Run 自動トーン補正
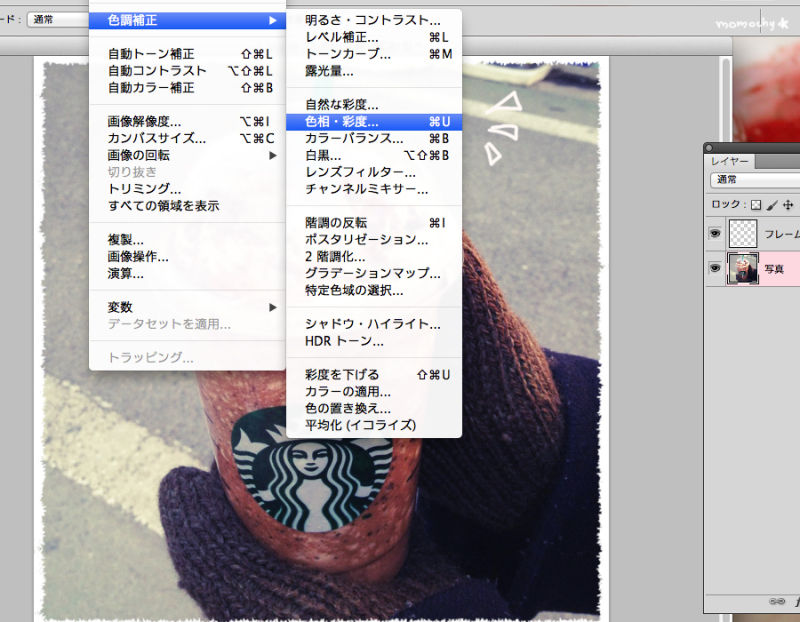The image size is (800, 622). point(187,54)
